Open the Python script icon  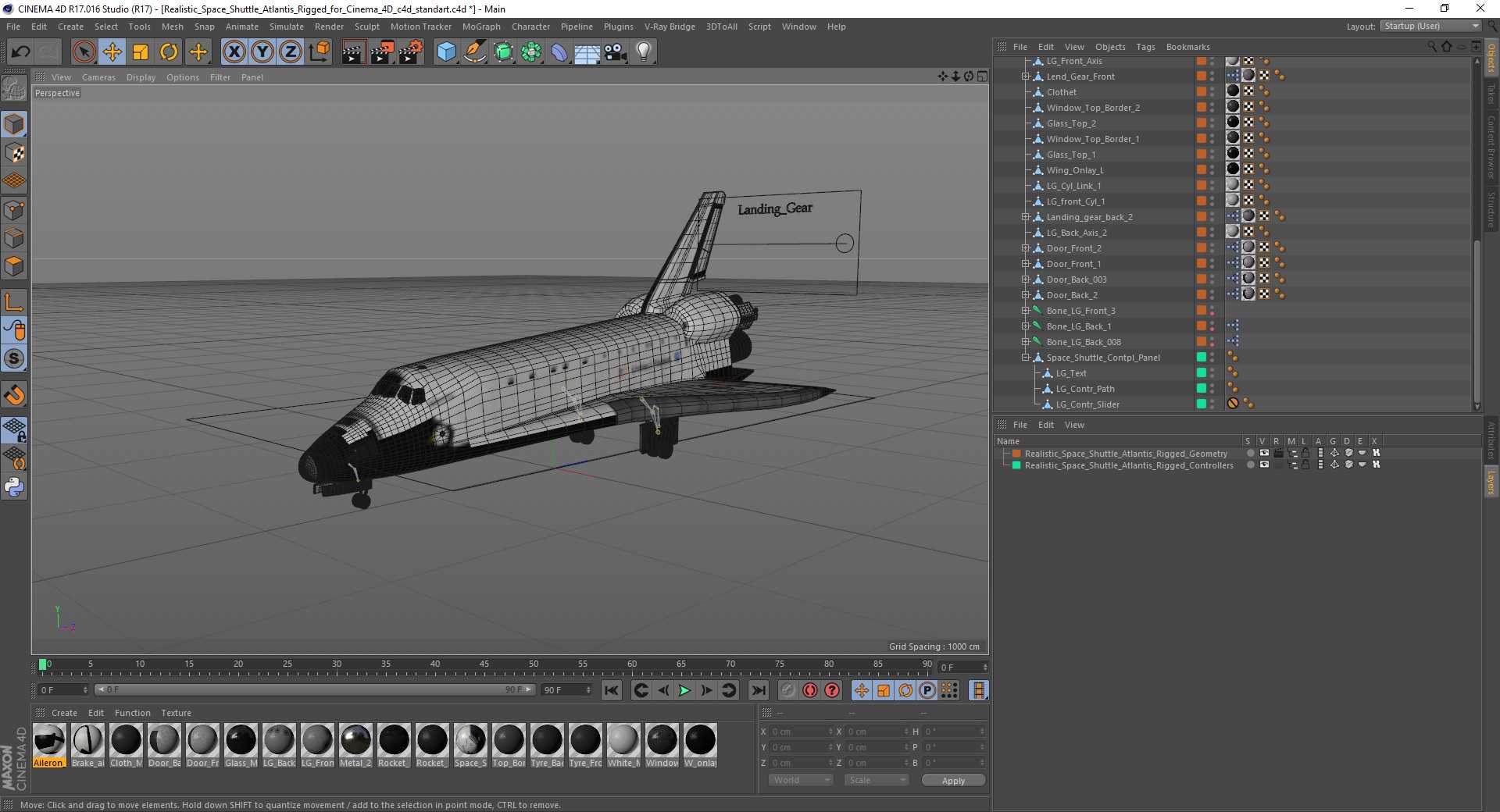(x=14, y=487)
